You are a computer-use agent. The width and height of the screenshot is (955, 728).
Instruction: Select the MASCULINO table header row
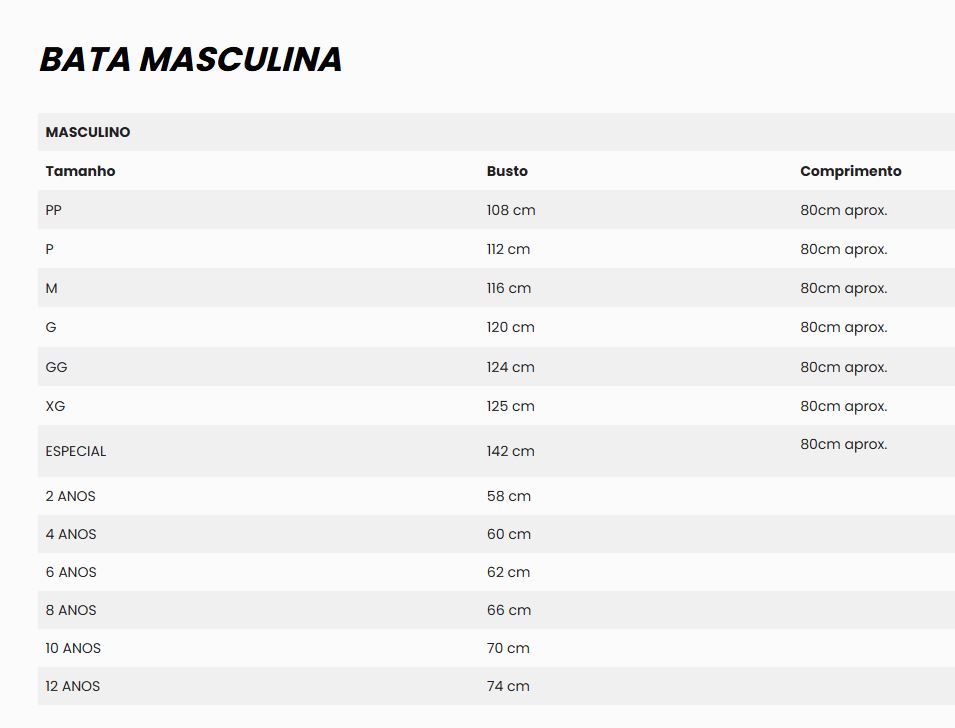[88, 132]
